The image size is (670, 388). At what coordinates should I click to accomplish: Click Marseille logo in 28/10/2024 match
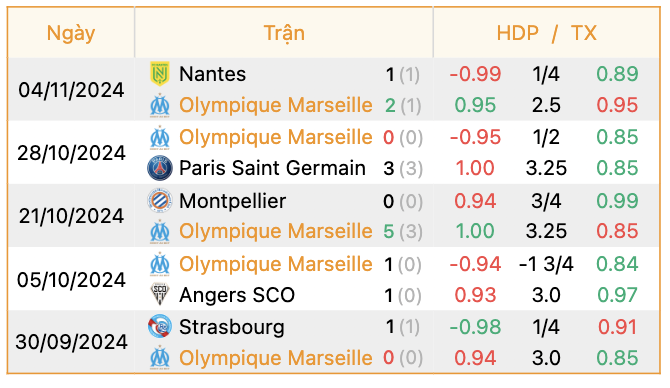coord(160,137)
